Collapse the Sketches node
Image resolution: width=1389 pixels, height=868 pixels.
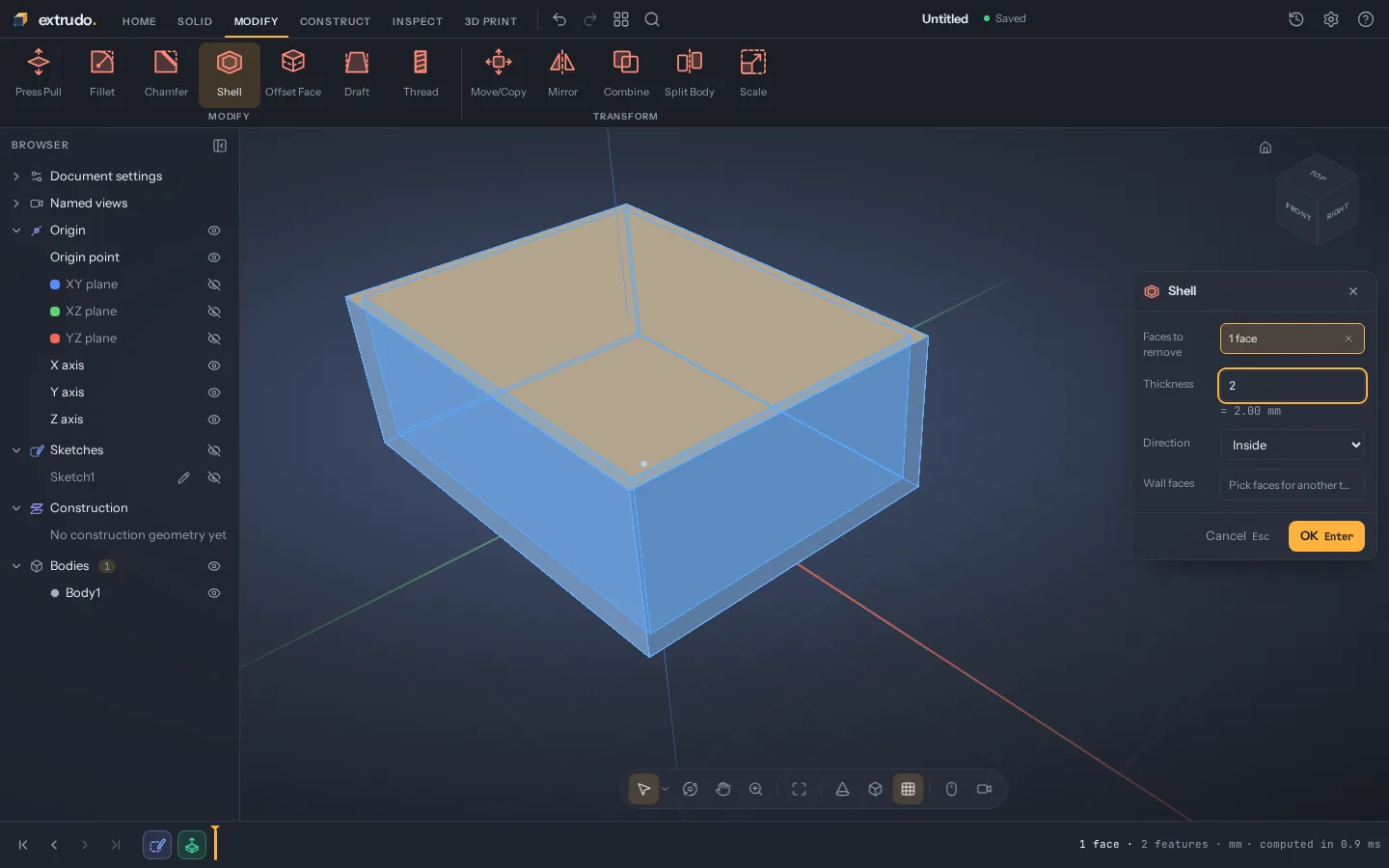click(x=16, y=450)
